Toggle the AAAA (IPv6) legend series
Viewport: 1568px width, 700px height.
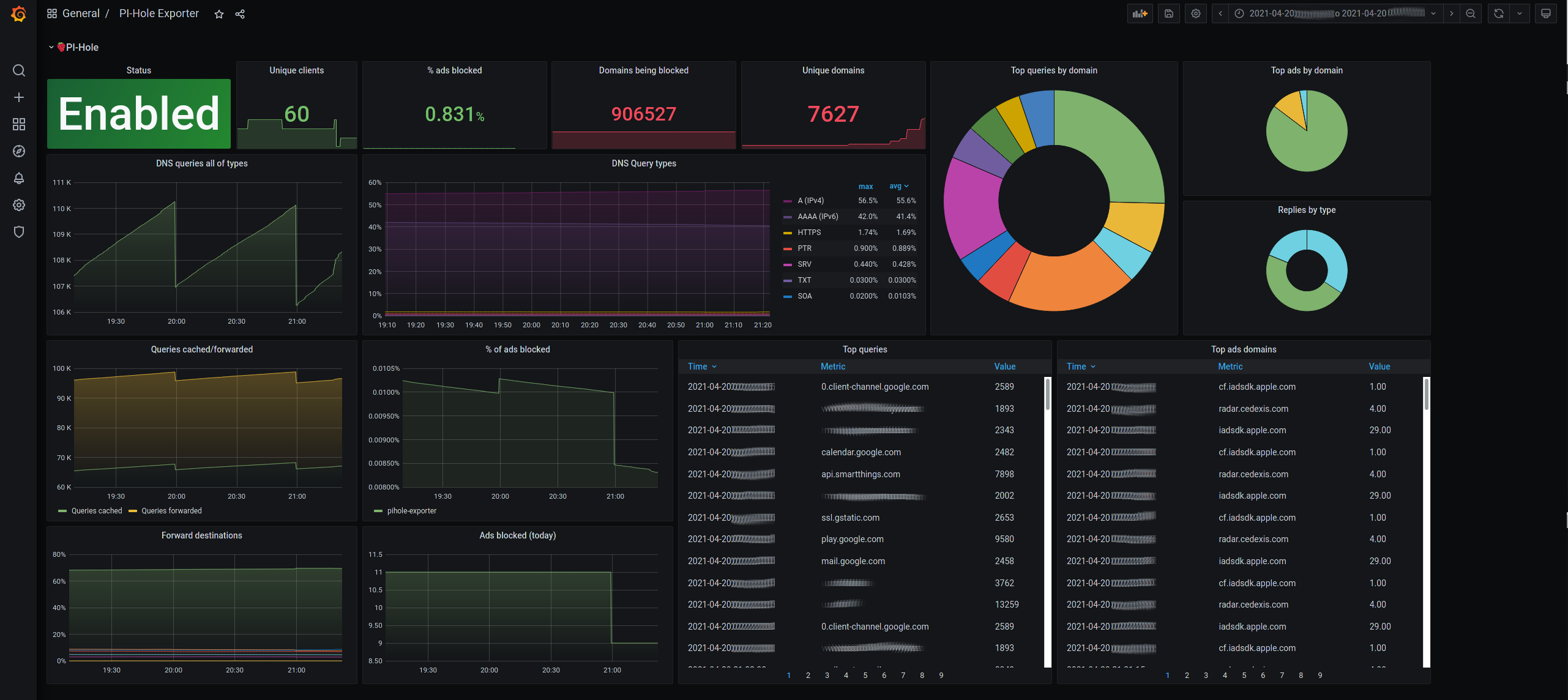click(x=818, y=217)
